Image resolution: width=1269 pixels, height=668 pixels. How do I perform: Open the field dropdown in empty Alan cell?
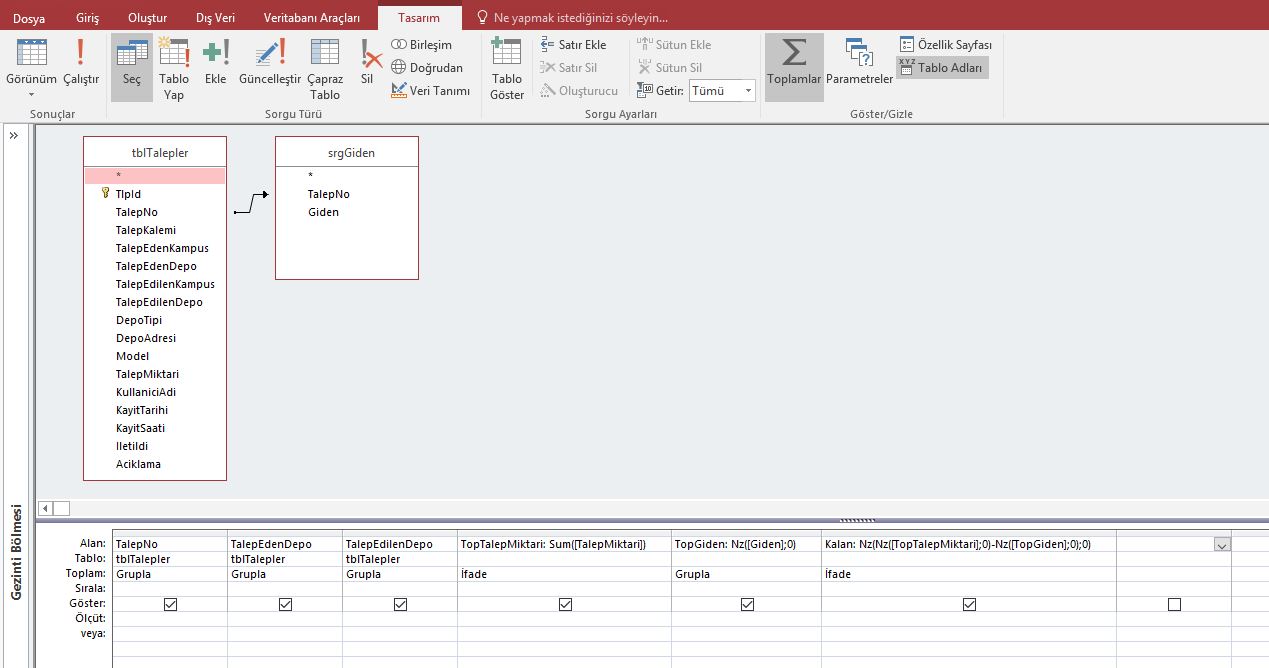pyautogui.click(x=1221, y=544)
